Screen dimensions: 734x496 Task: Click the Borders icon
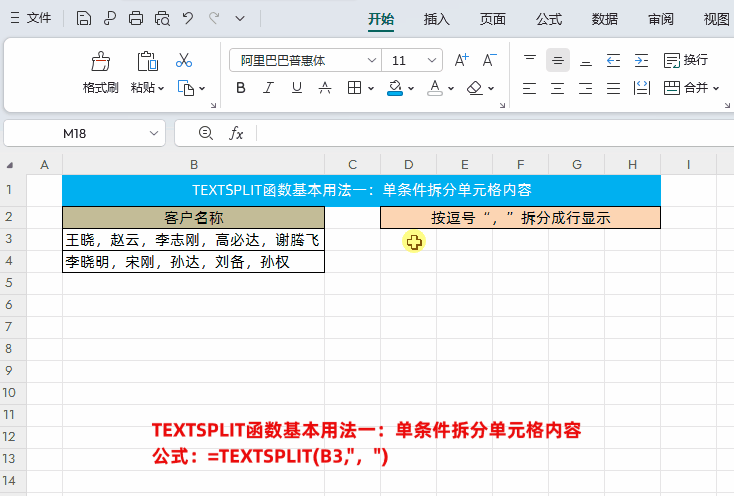354,88
